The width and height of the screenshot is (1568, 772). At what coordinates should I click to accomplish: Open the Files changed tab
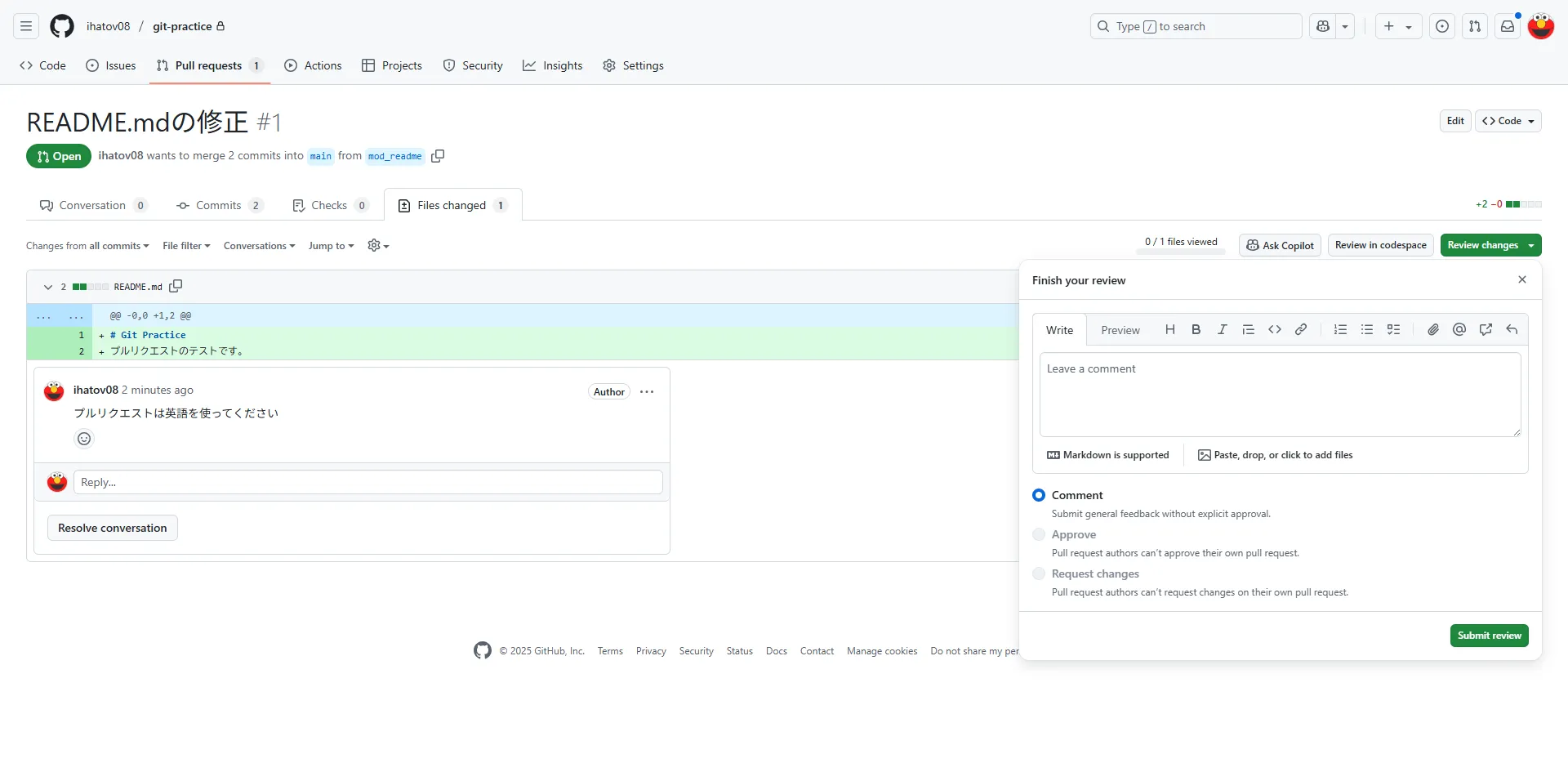click(453, 205)
